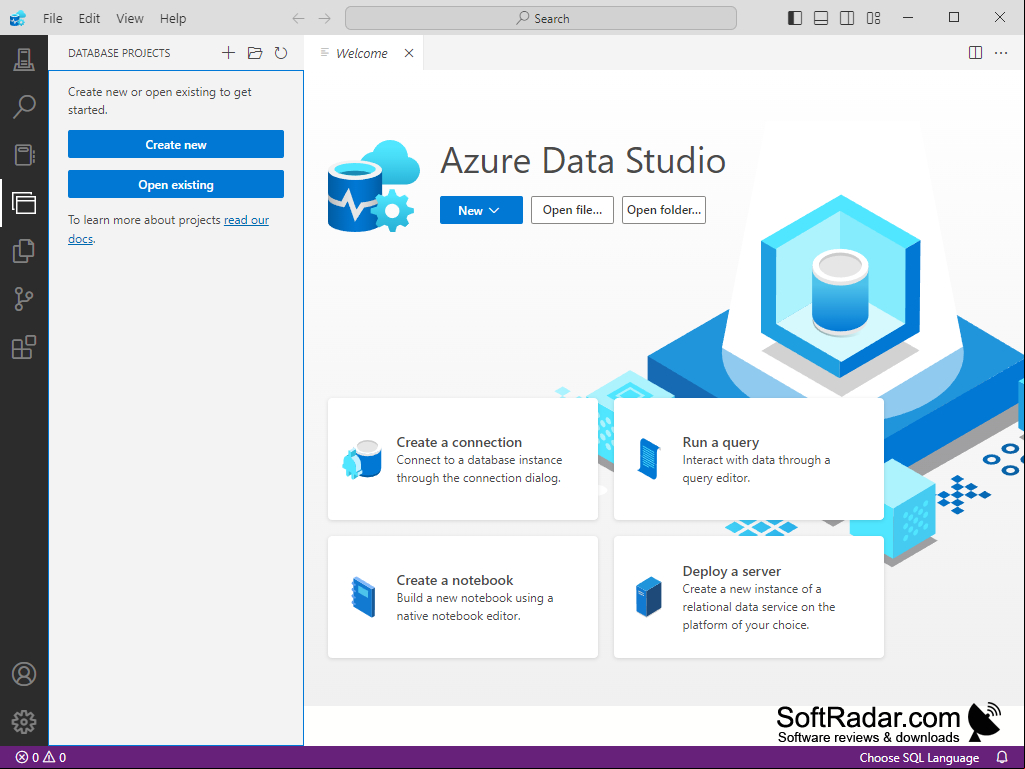Open the Edit menu
The width and height of the screenshot is (1025, 769).
90,18
